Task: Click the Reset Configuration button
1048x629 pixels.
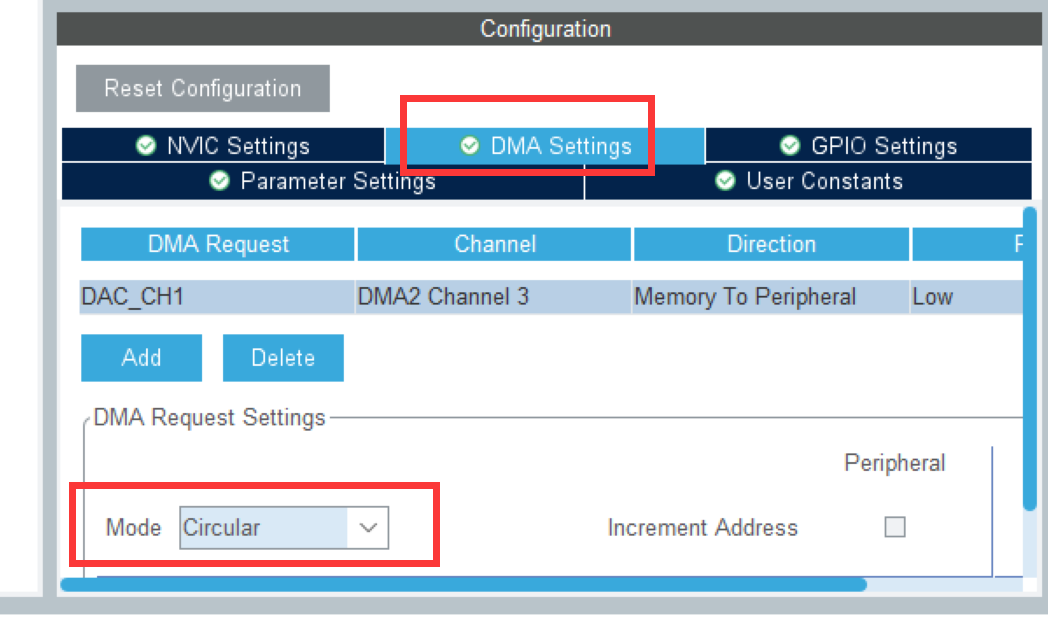Action: [x=202, y=88]
